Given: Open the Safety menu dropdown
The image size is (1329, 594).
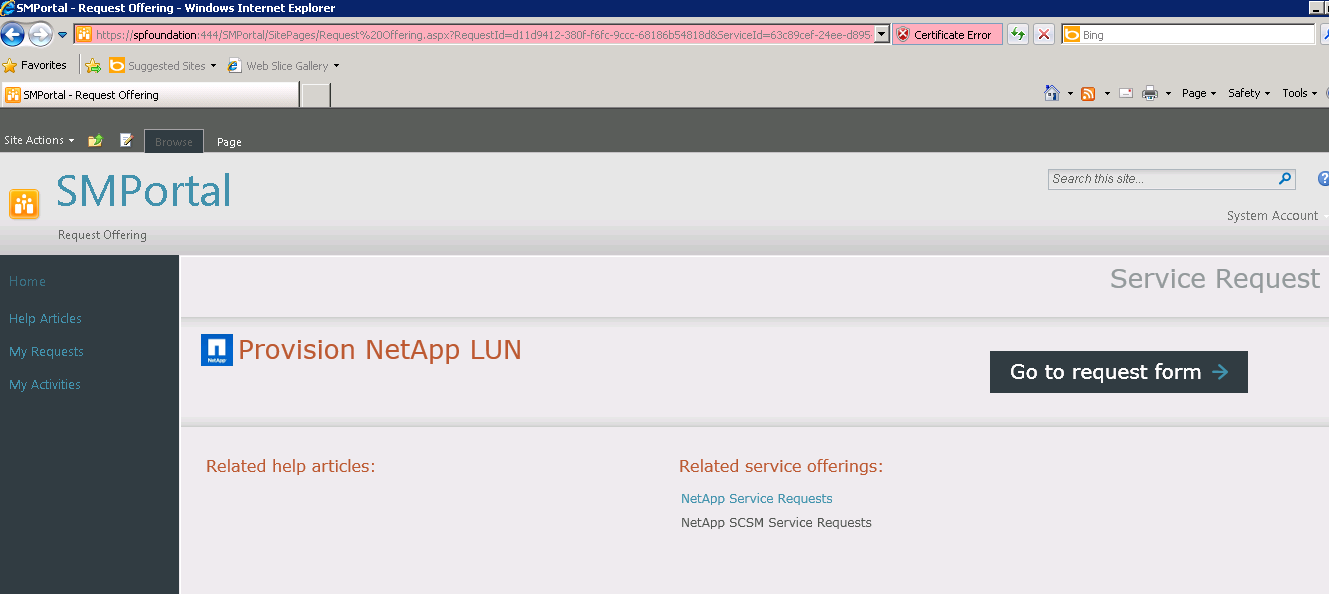Looking at the screenshot, I should point(1249,93).
